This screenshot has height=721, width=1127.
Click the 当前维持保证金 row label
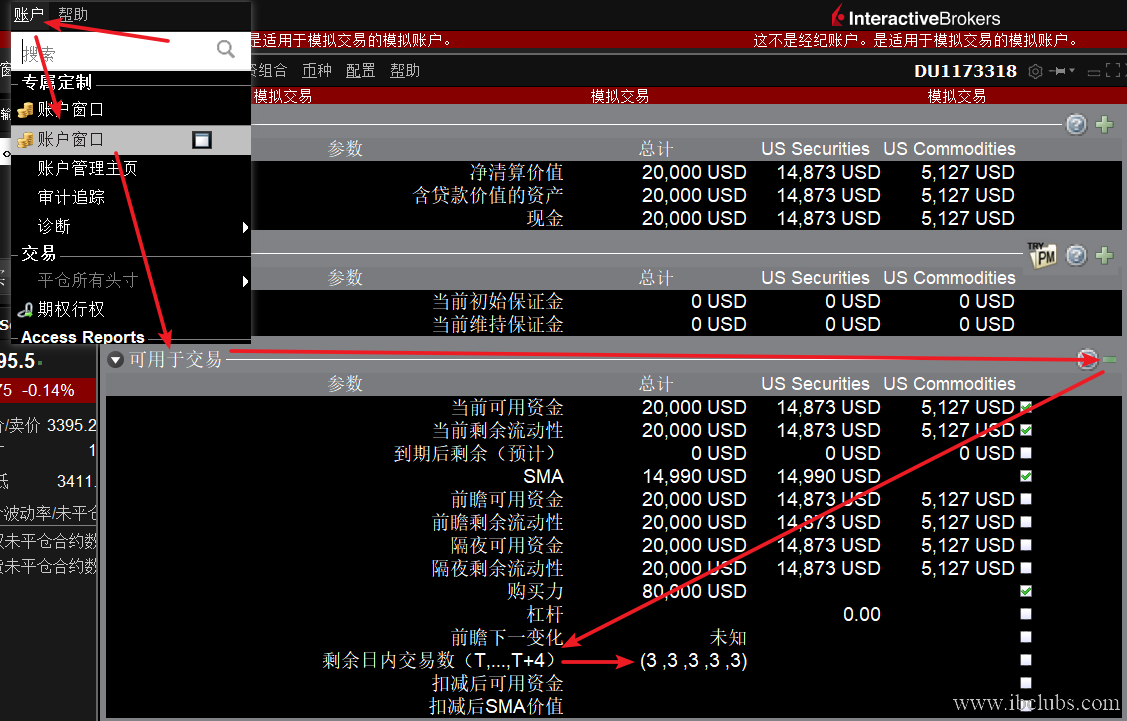[497, 325]
